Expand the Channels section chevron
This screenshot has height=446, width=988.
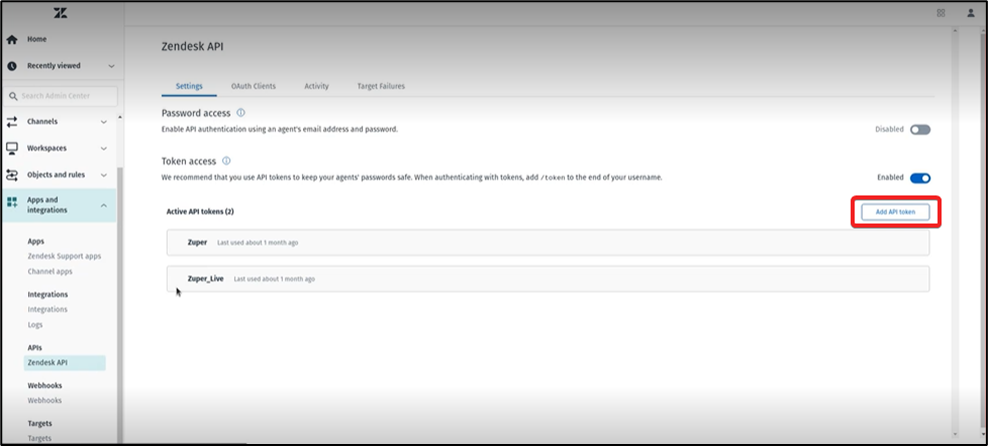104,122
